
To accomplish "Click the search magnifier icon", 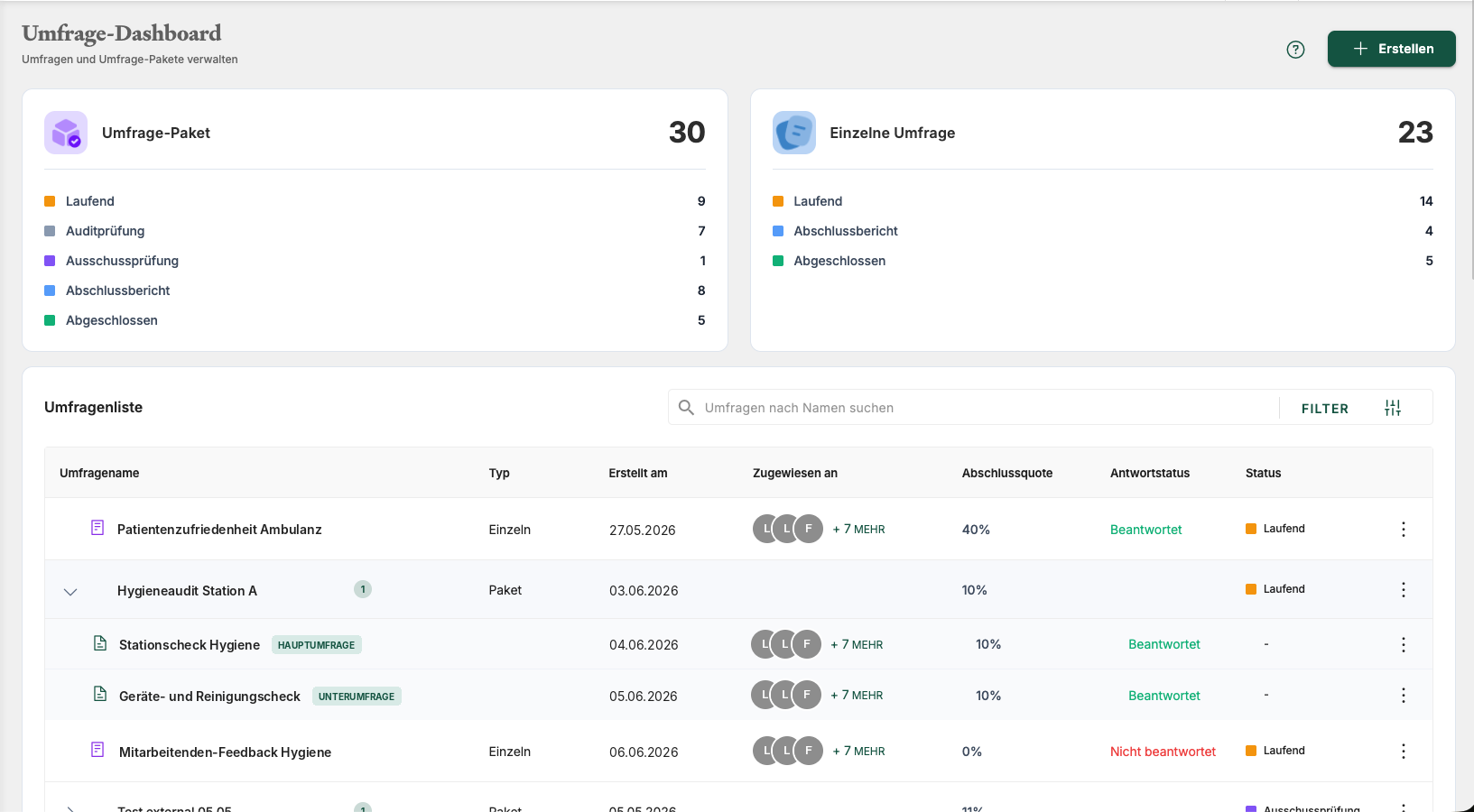I will [686, 408].
